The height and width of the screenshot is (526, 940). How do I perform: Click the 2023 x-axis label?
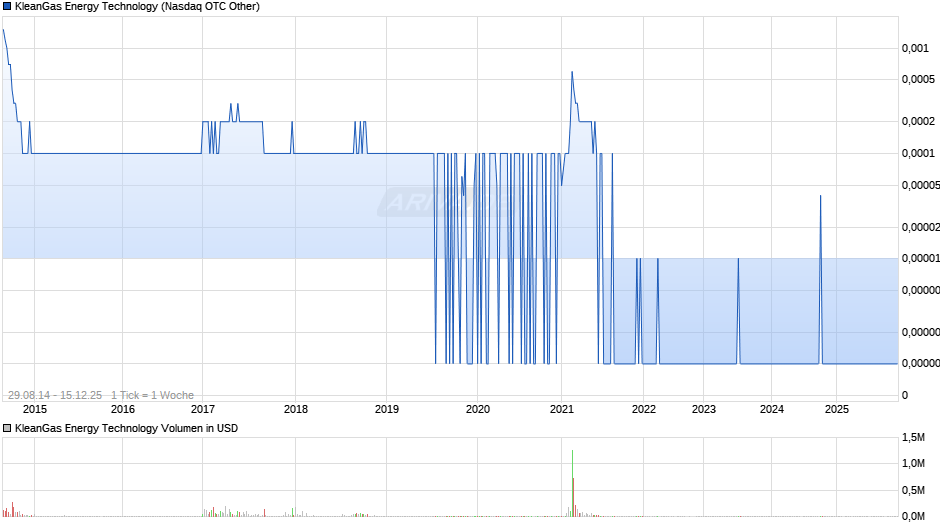(704, 409)
